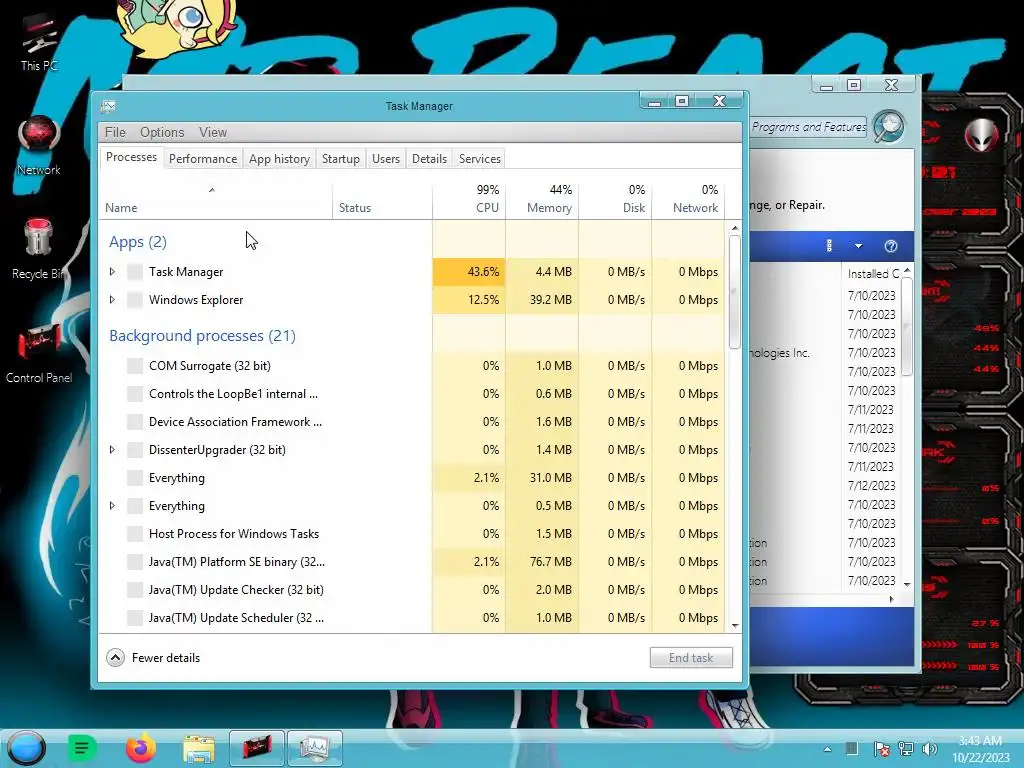Open the View menu

tap(213, 132)
